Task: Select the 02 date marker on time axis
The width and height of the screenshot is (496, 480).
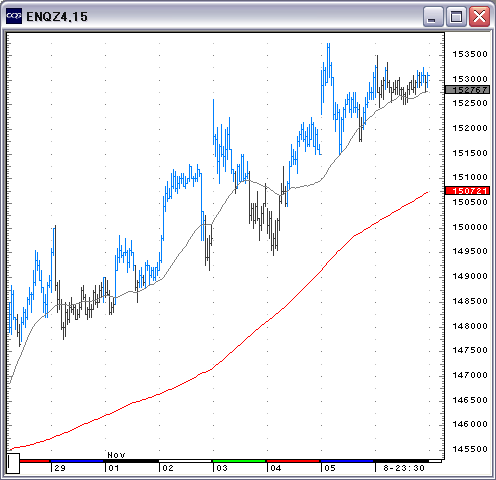Action: pyautogui.click(x=168, y=468)
